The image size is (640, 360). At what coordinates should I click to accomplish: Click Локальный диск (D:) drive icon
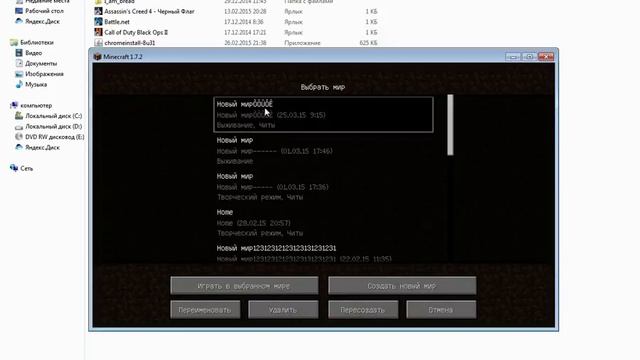[19, 127]
